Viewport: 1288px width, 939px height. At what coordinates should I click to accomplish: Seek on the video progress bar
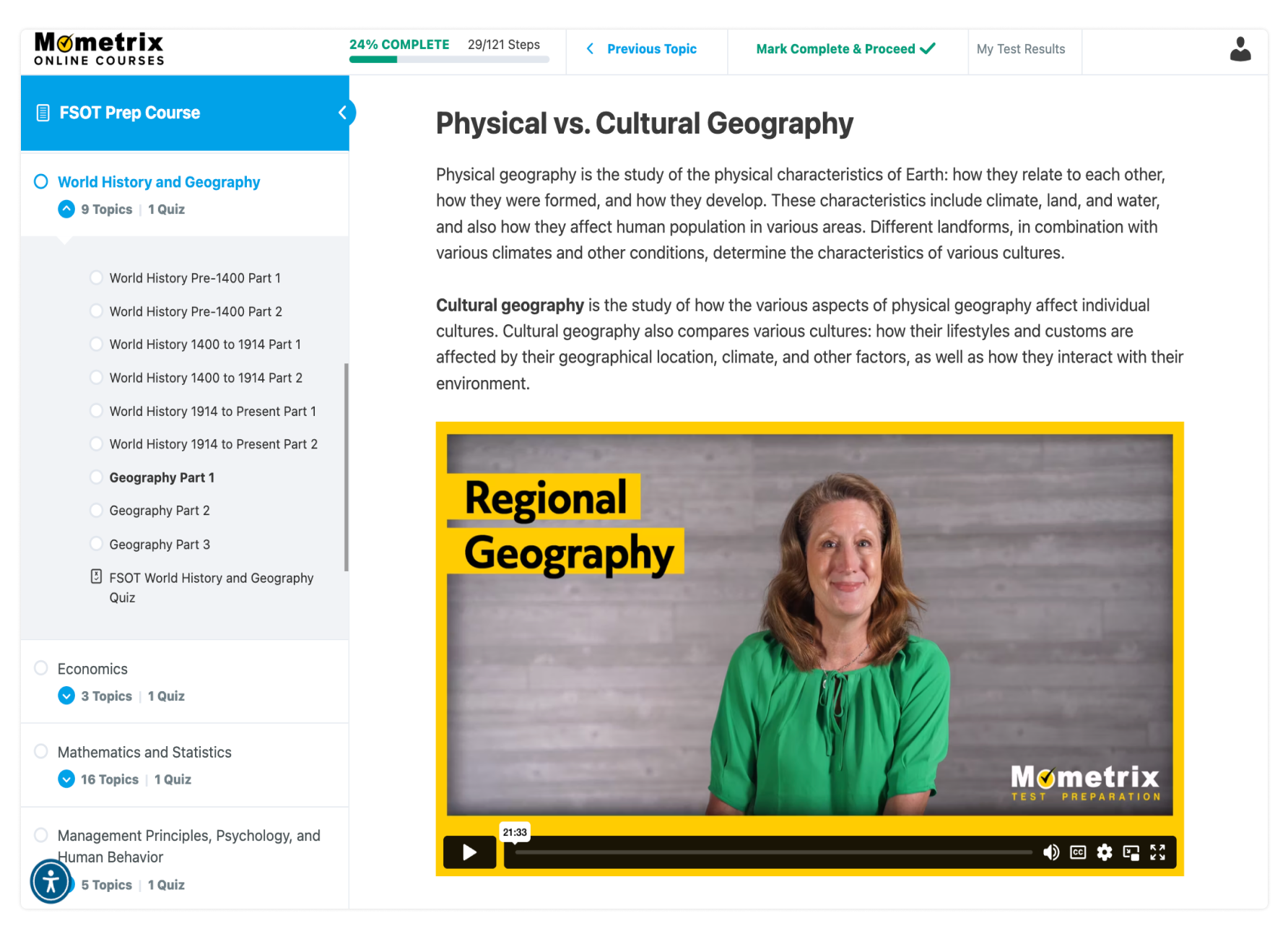coord(773,852)
